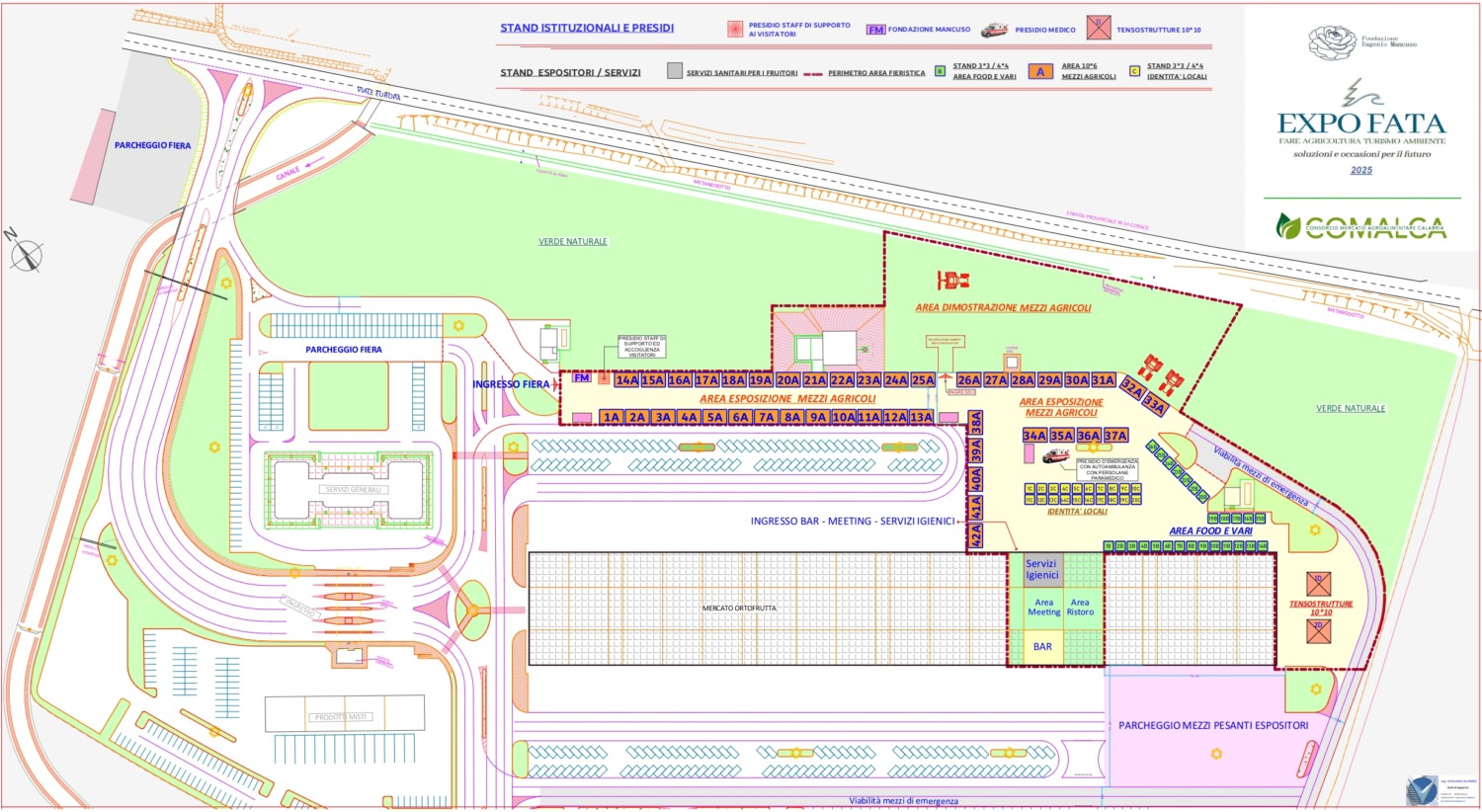Image resolution: width=1482 pixels, height=812 pixels.
Task: Click the yellow BAR block
Action: [x=1042, y=647]
